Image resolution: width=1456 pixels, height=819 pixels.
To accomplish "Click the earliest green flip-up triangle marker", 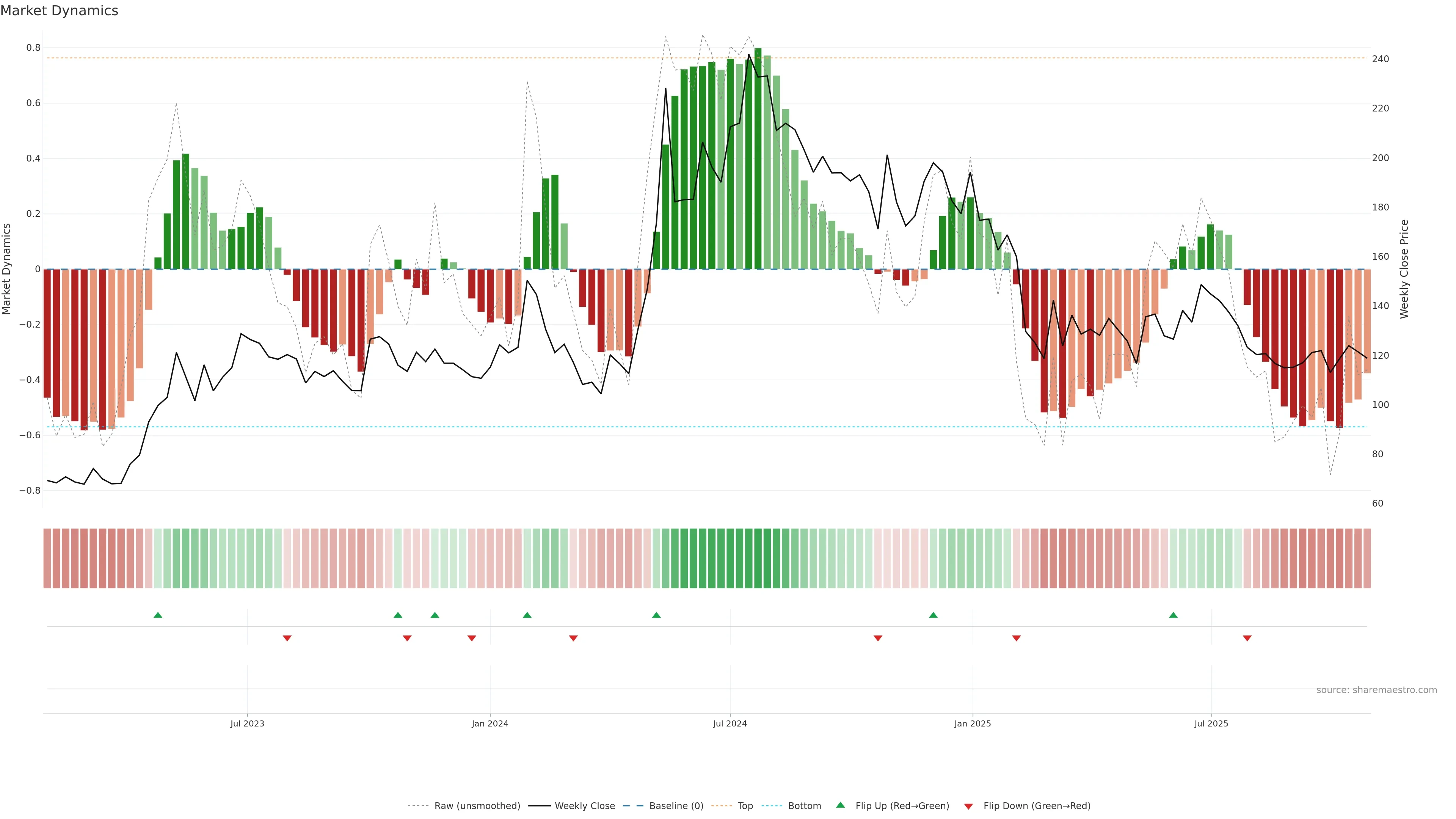I will point(158,615).
